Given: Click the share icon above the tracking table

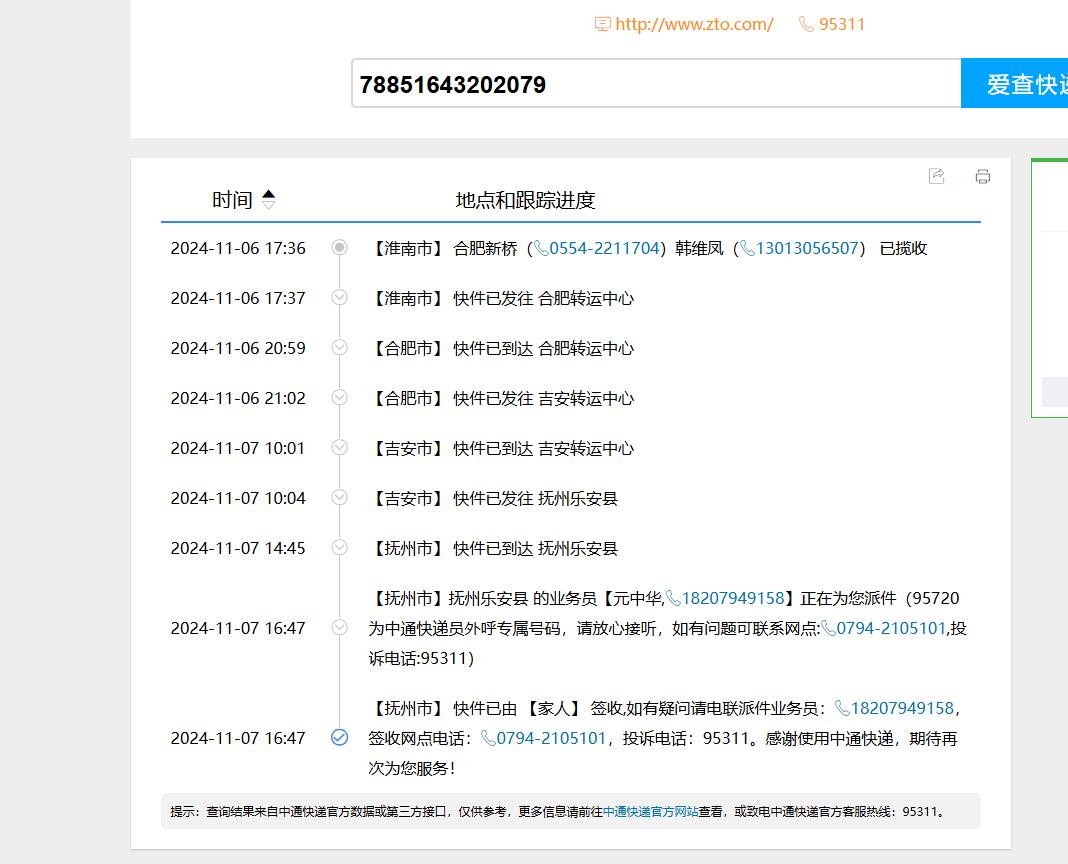Looking at the screenshot, I should click(x=937, y=176).
